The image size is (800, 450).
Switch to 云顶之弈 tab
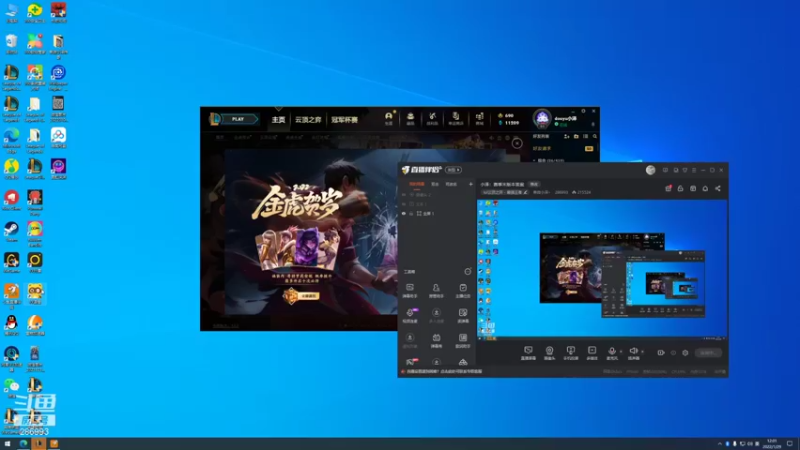click(308, 120)
